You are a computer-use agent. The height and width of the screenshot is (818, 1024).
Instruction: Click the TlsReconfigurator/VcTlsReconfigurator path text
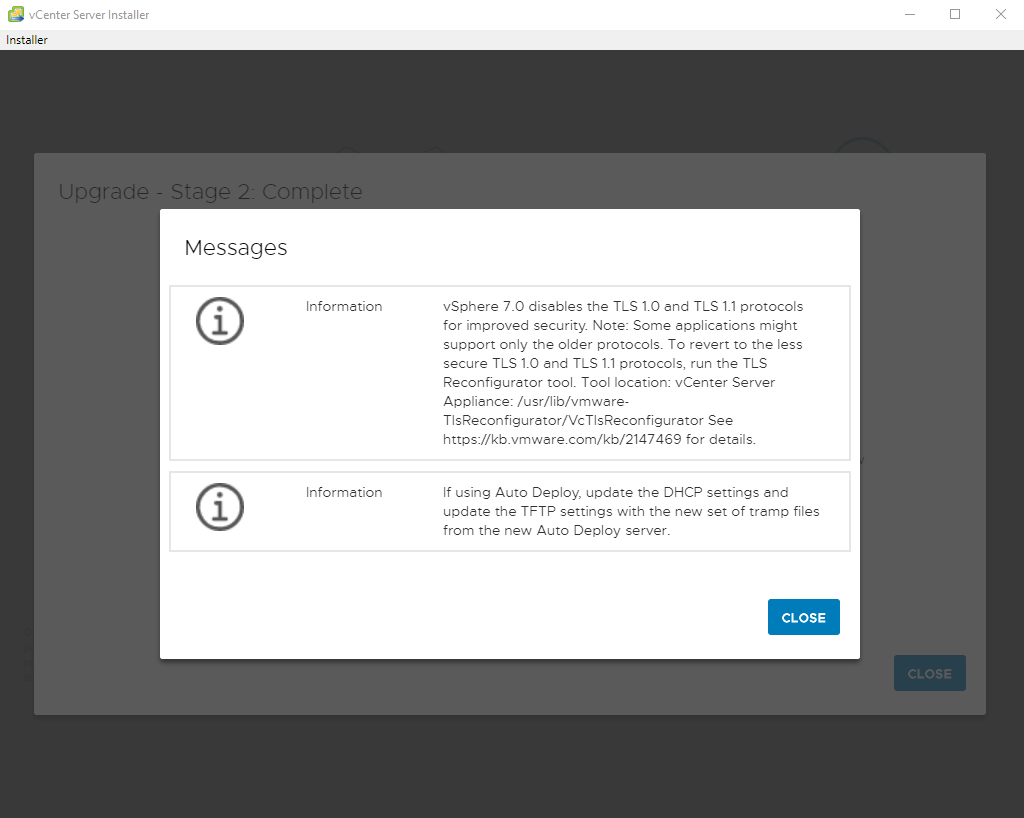click(573, 420)
